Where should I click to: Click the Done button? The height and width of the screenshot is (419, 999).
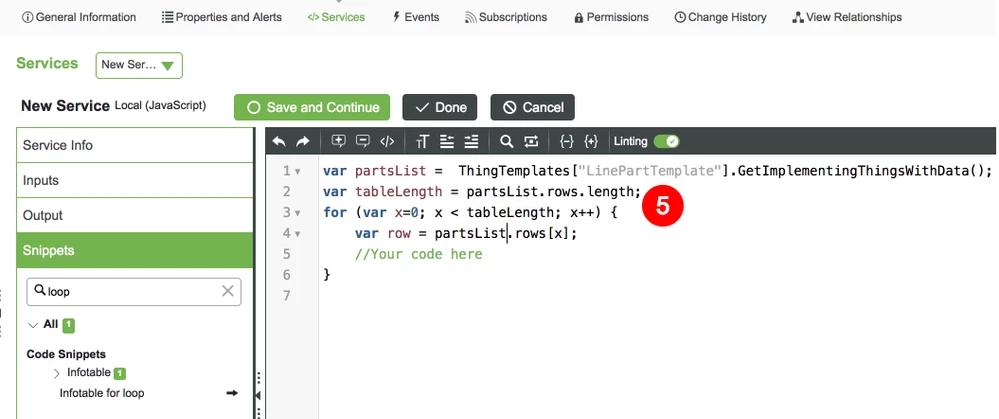(x=440, y=108)
